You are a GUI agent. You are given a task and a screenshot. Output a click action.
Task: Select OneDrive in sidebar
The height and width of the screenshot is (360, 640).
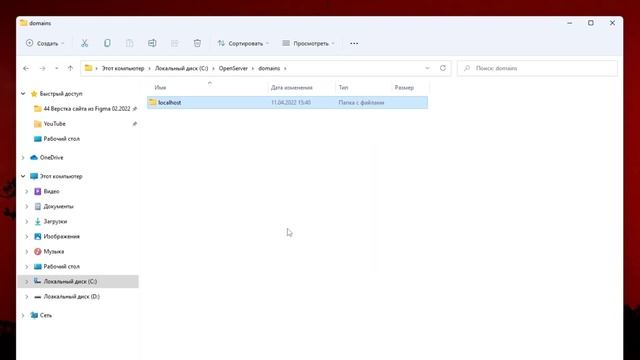[51, 158]
